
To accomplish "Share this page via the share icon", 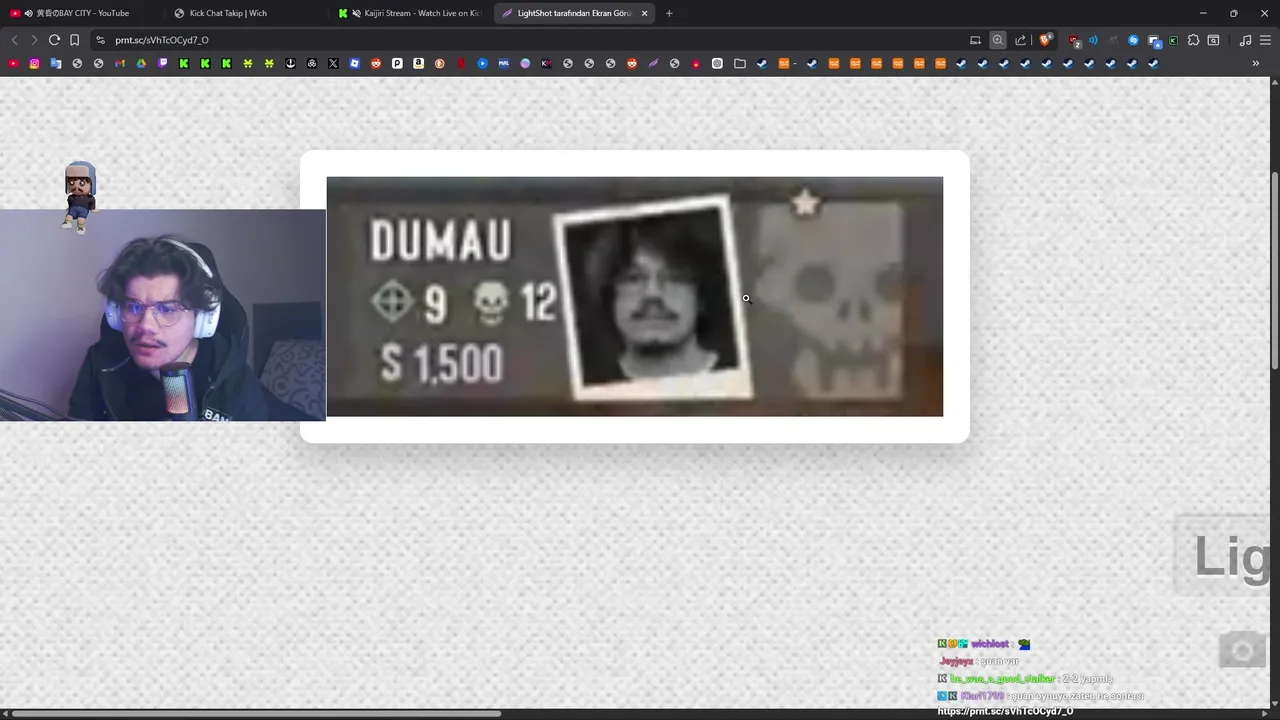I will [x=1021, y=40].
